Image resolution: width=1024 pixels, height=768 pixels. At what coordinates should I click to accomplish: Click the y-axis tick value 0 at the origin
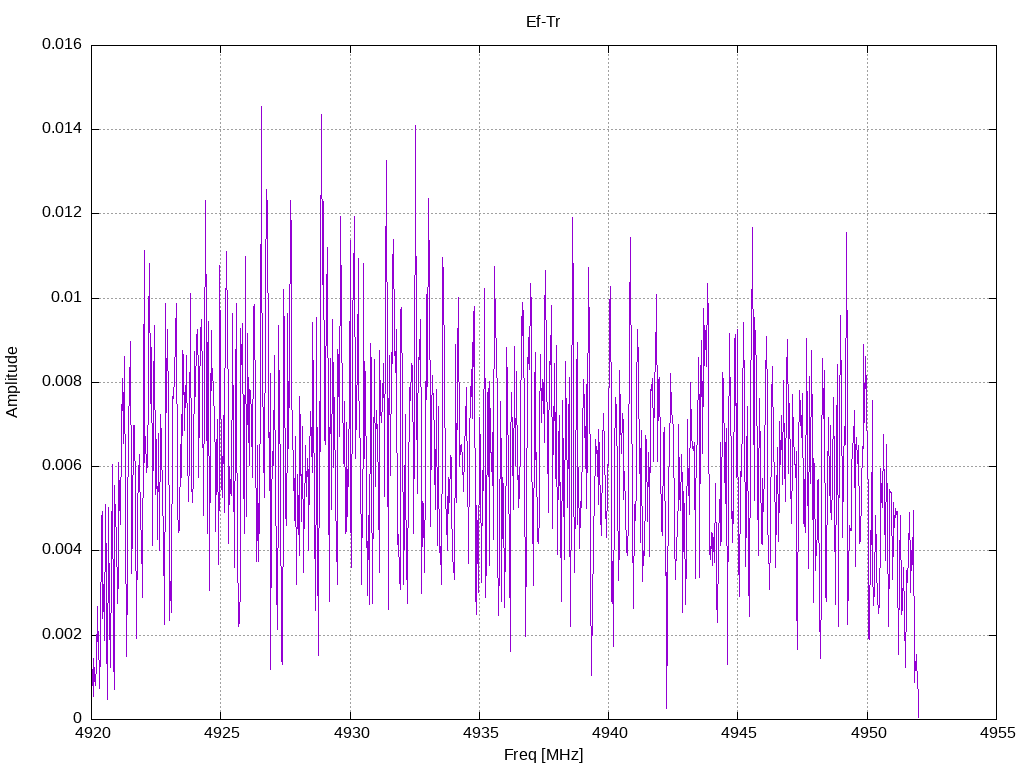(78, 718)
